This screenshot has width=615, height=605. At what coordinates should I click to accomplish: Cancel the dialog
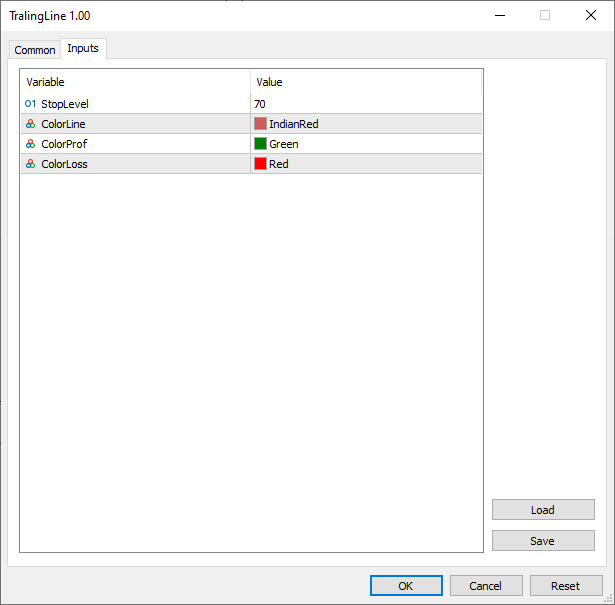486,586
